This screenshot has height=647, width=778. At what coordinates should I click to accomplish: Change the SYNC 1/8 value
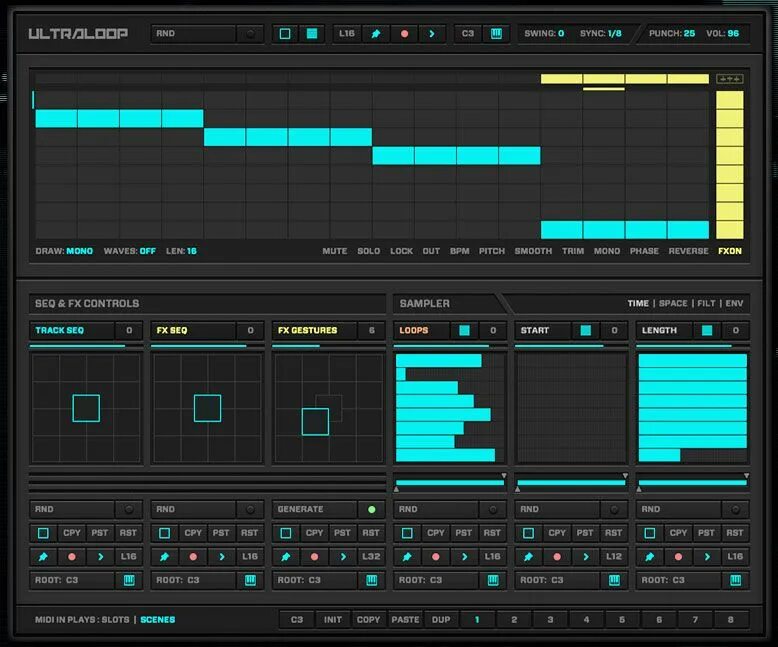(601, 34)
